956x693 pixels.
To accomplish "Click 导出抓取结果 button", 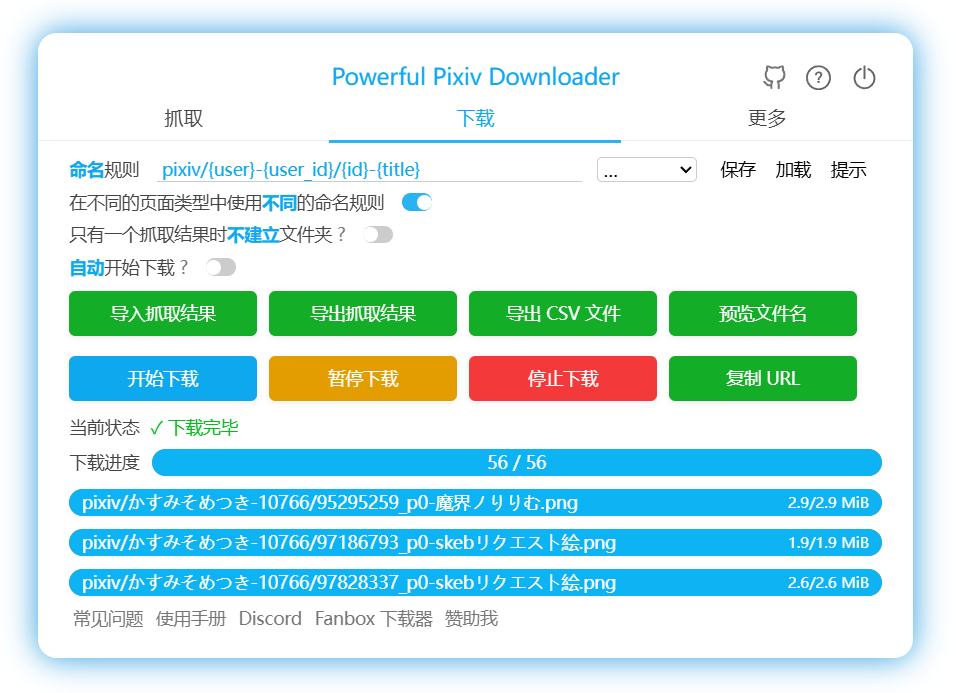I will [x=363, y=313].
